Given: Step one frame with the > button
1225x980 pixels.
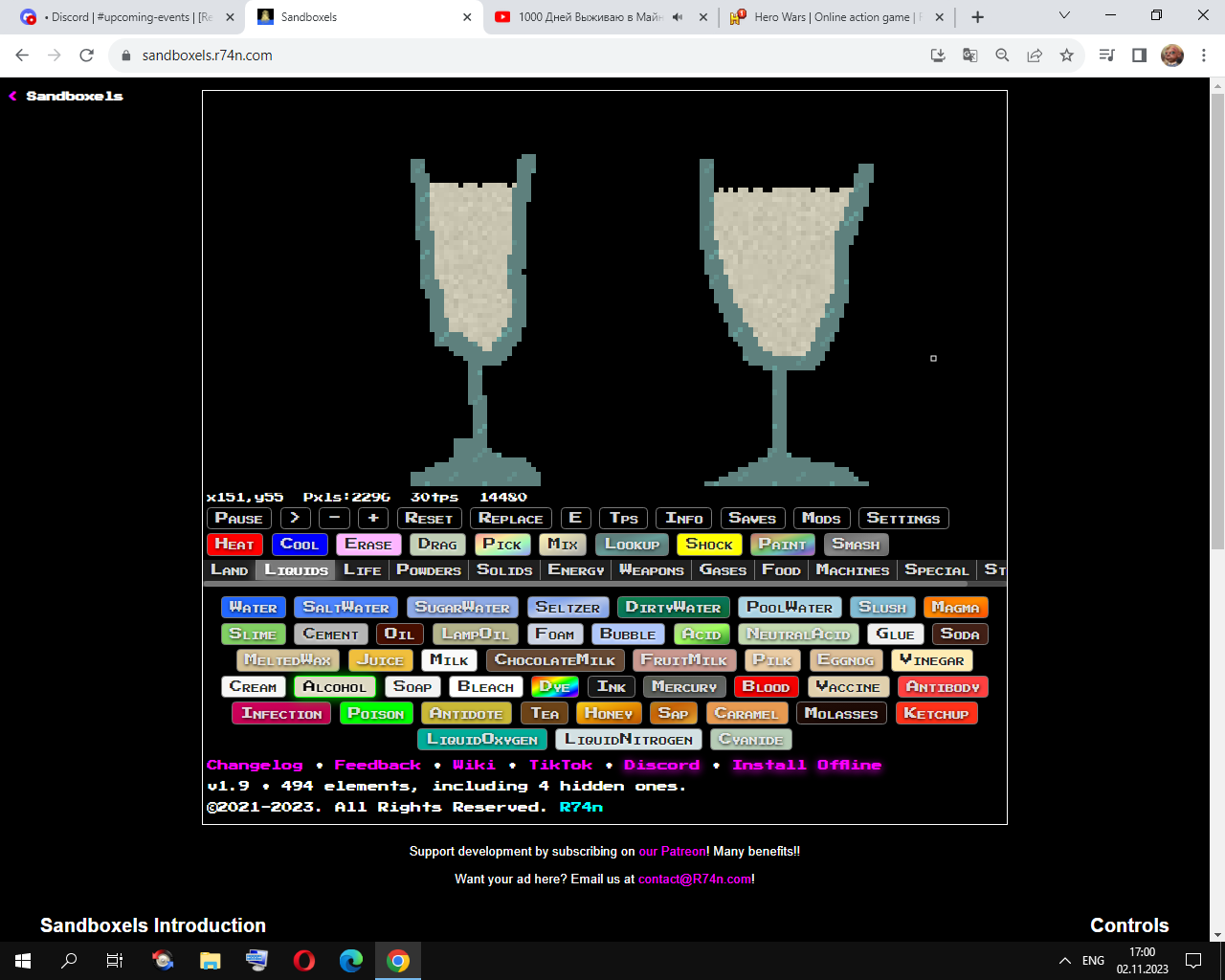Looking at the screenshot, I should pyautogui.click(x=295, y=518).
